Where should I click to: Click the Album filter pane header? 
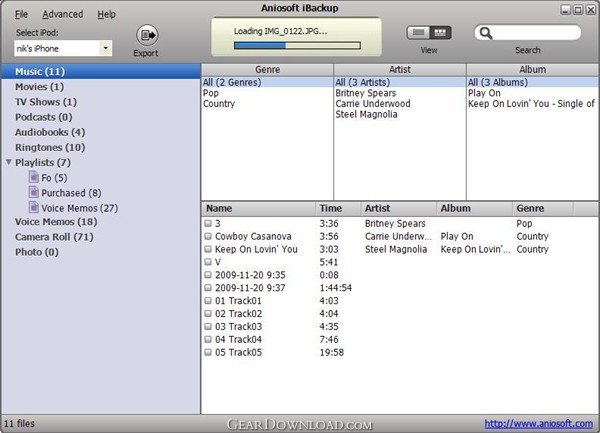click(x=532, y=70)
